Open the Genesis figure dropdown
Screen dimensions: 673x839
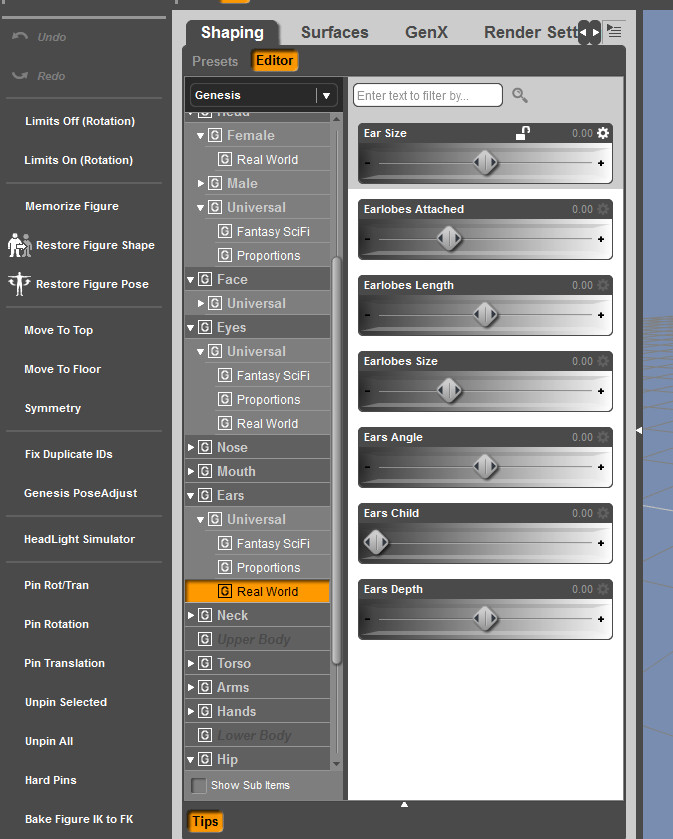click(x=264, y=95)
